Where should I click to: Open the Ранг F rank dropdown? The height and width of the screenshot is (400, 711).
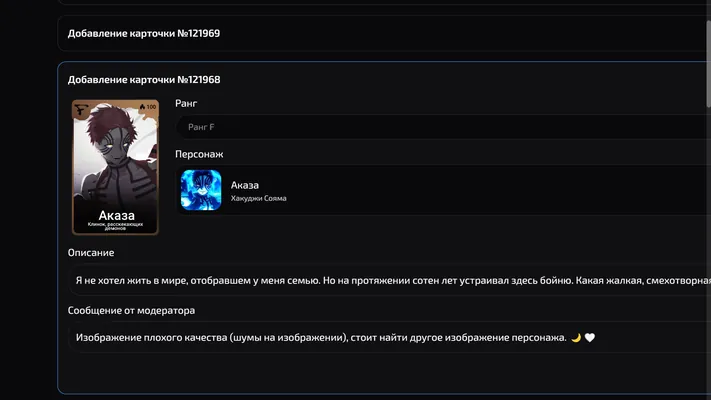[x=443, y=127]
